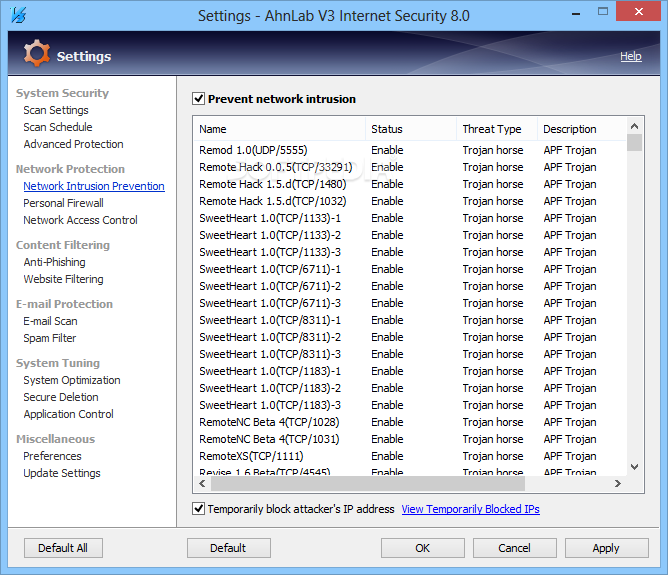Click the horizontal scroll left arrow
The width and height of the screenshot is (668, 575).
tap(202, 483)
